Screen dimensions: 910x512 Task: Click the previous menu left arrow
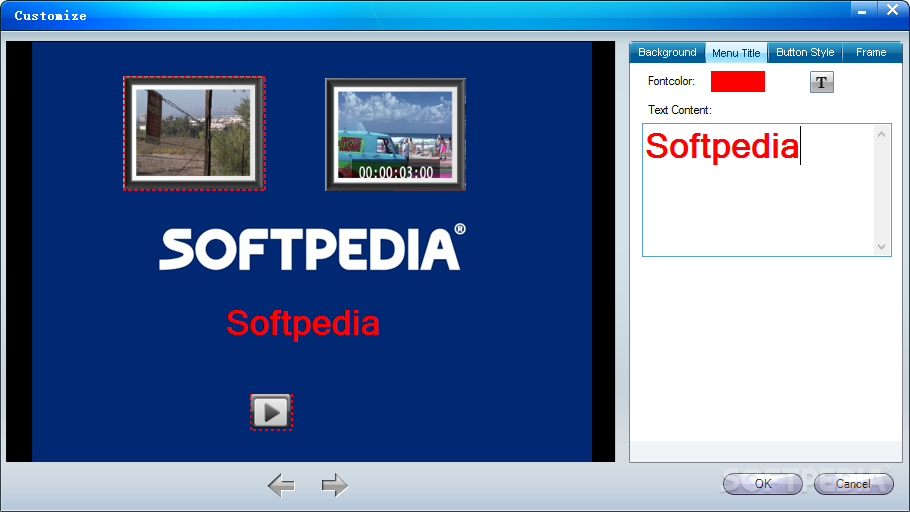281,485
